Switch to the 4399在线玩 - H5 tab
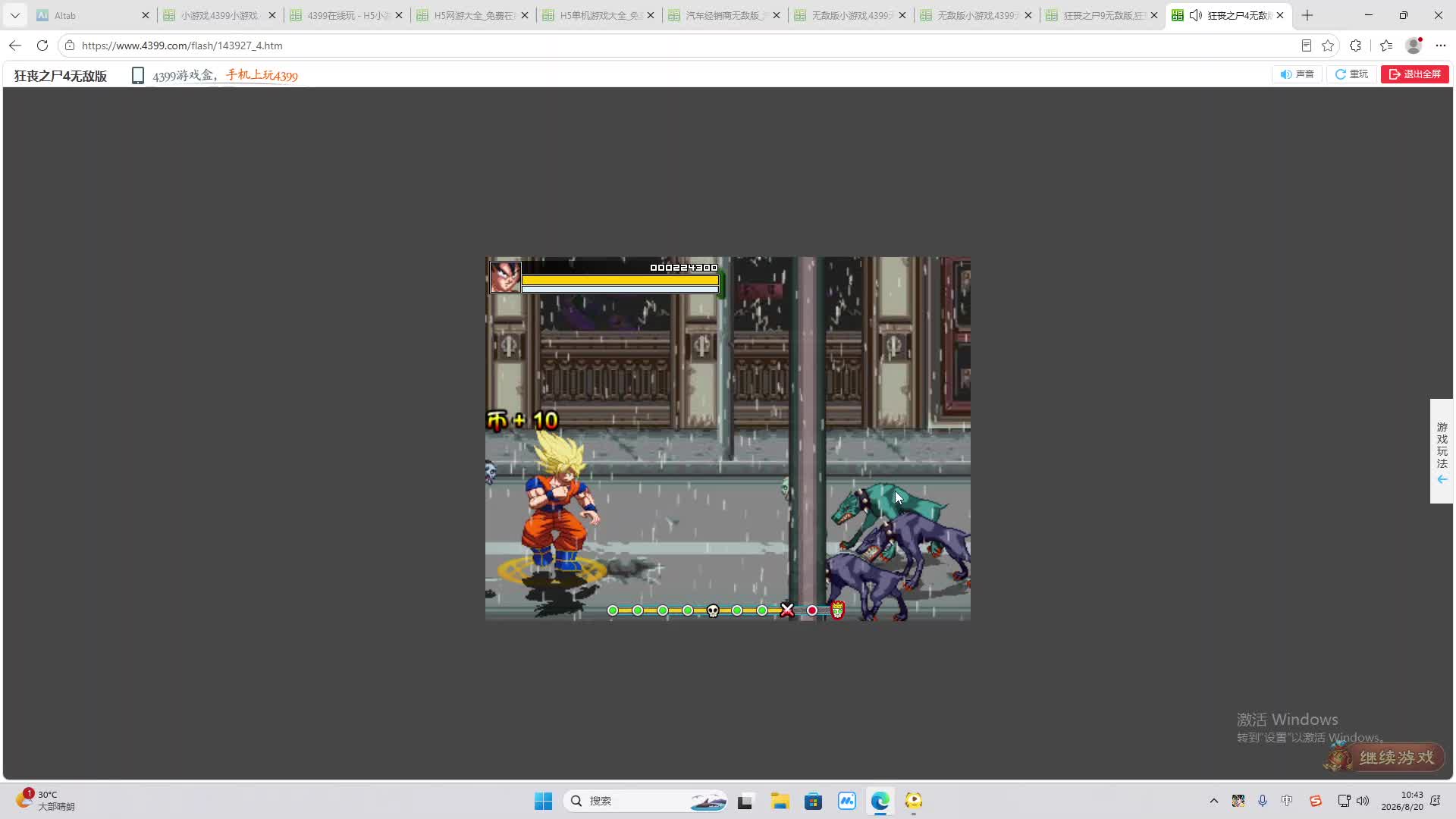The width and height of the screenshot is (1456, 819). [346, 15]
